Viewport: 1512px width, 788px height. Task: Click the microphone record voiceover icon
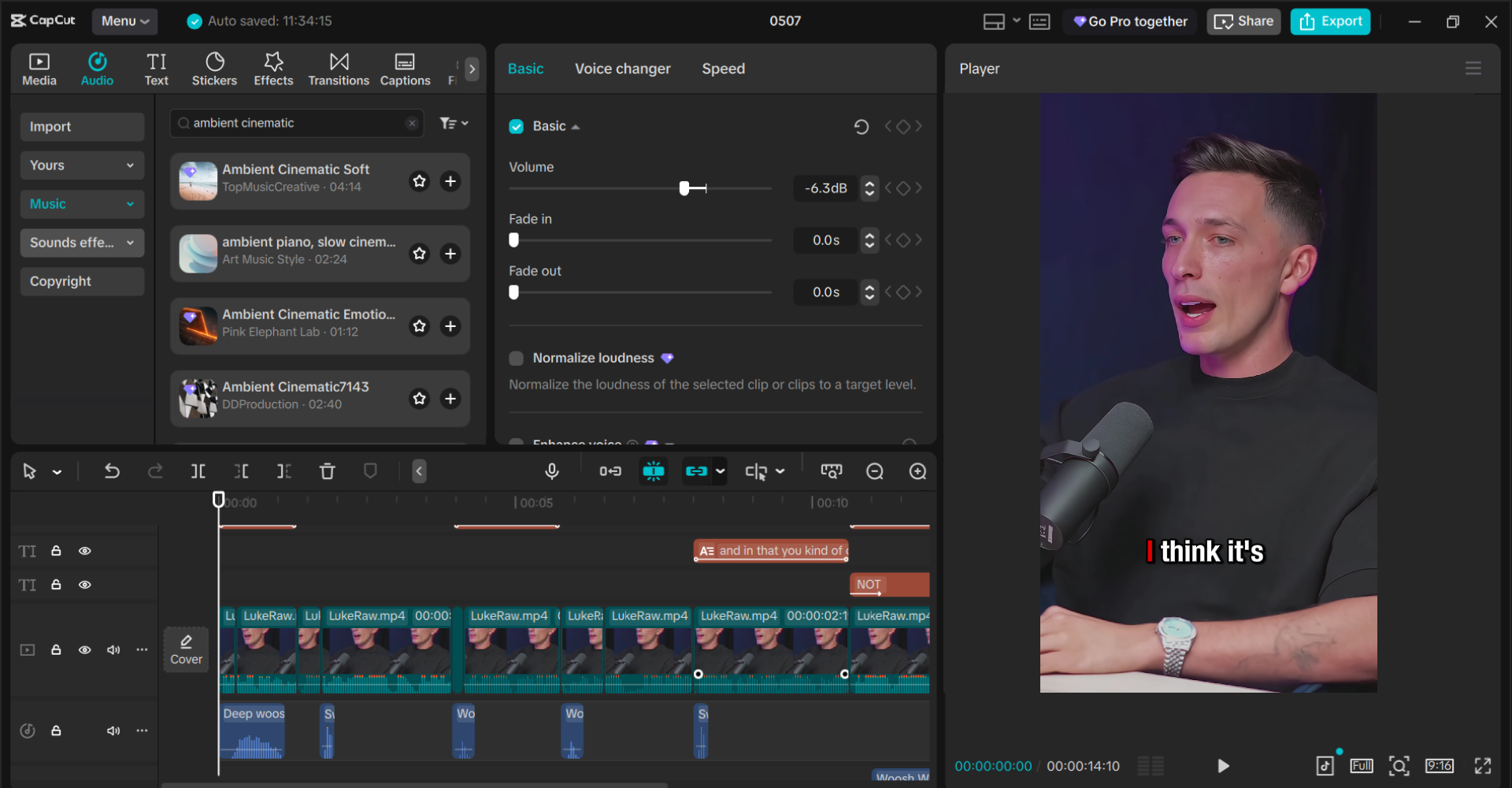pos(552,471)
